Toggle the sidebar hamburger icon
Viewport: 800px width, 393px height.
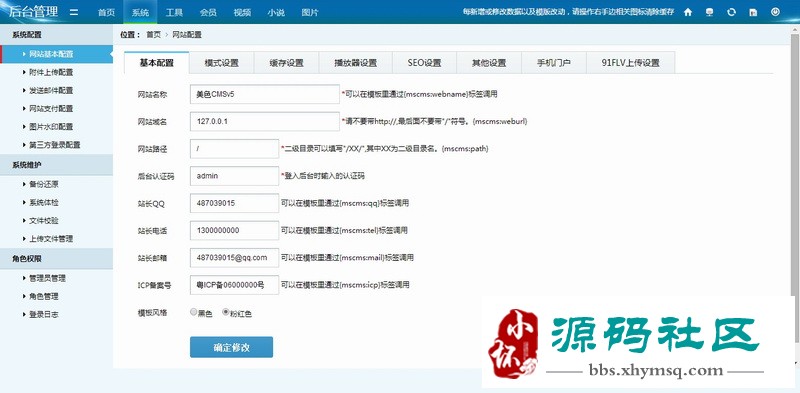point(74,12)
